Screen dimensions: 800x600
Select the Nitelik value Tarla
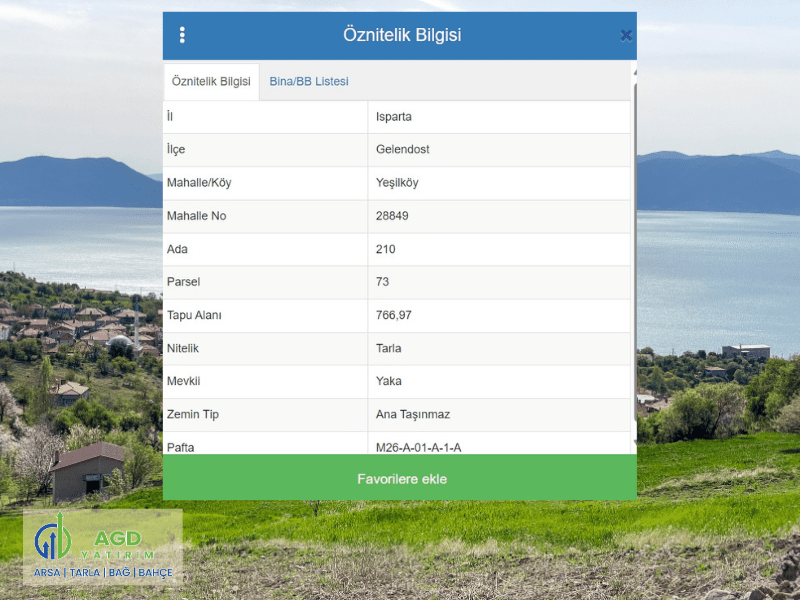point(389,348)
